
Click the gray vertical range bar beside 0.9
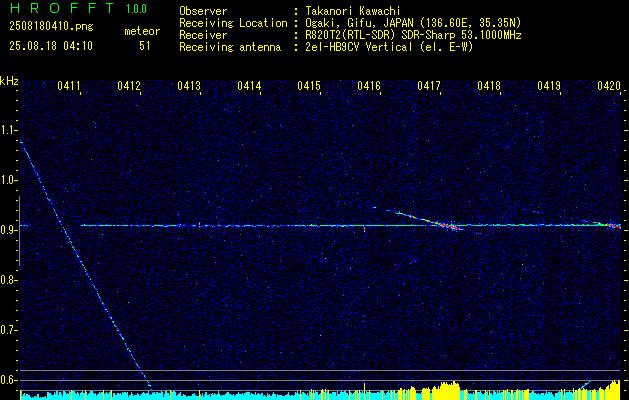coord(19,231)
